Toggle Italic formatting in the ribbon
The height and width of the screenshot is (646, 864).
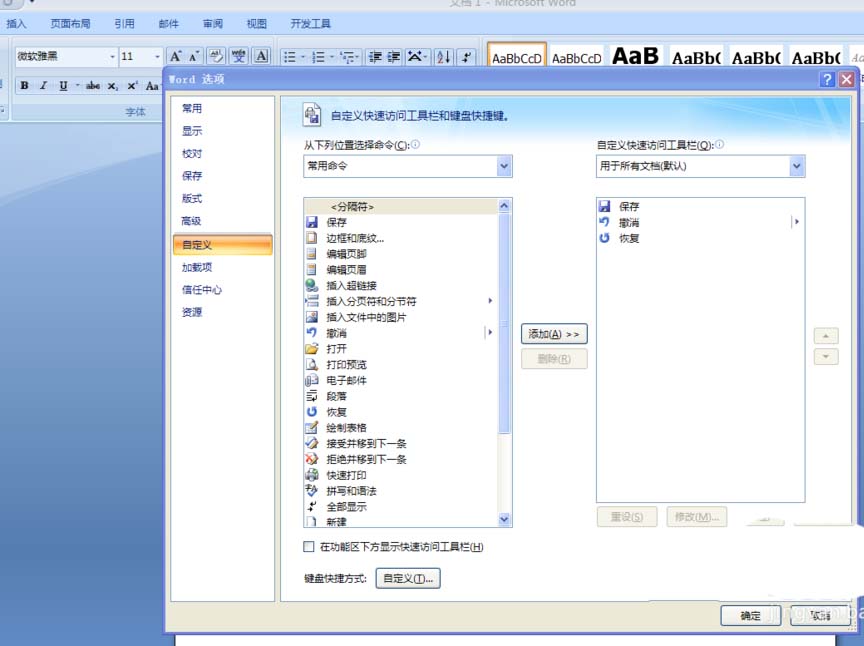pyautogui.click(x=44, y=85)
